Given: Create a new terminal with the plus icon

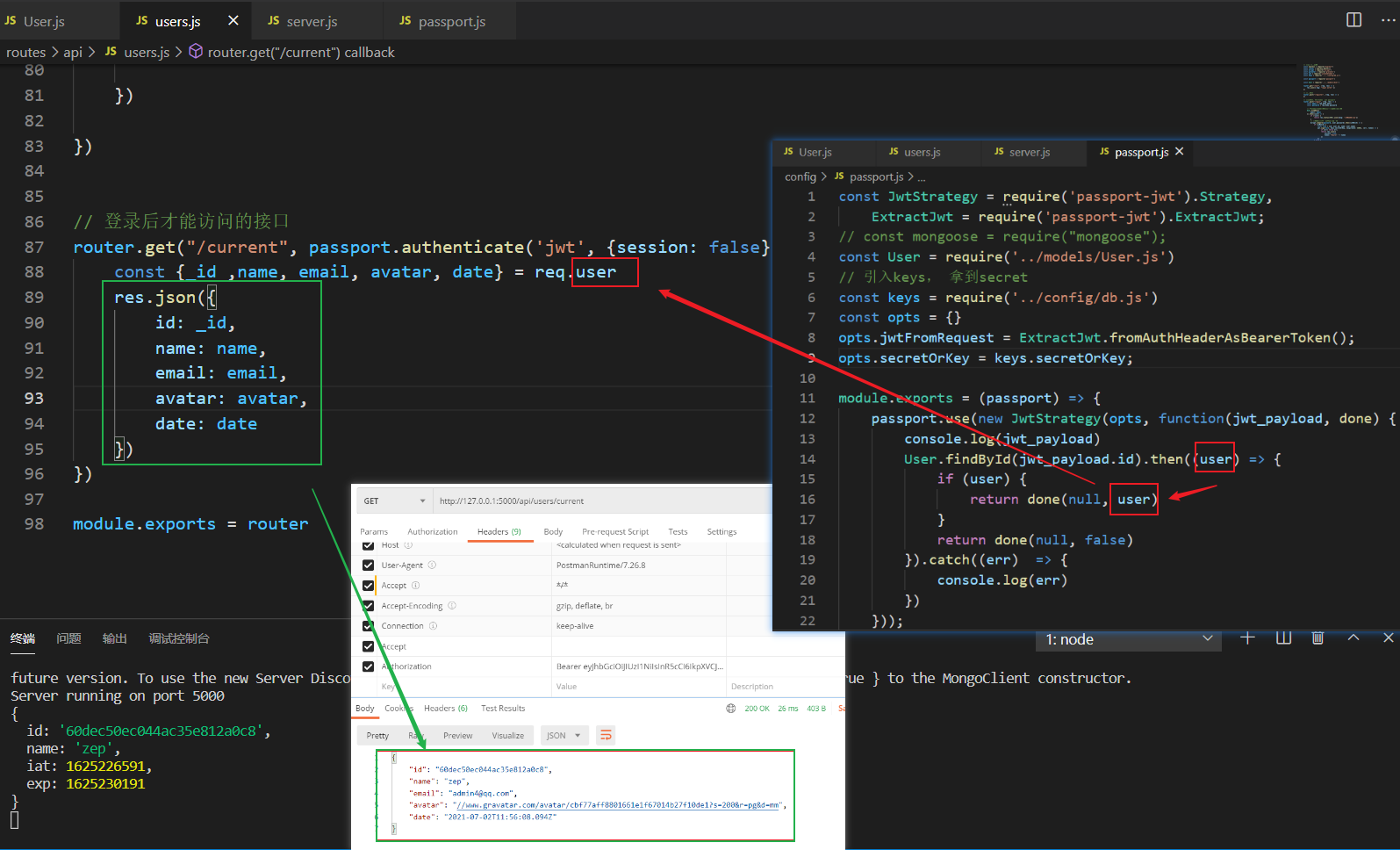Looking at the screenshot, I should click(1247, 638).
